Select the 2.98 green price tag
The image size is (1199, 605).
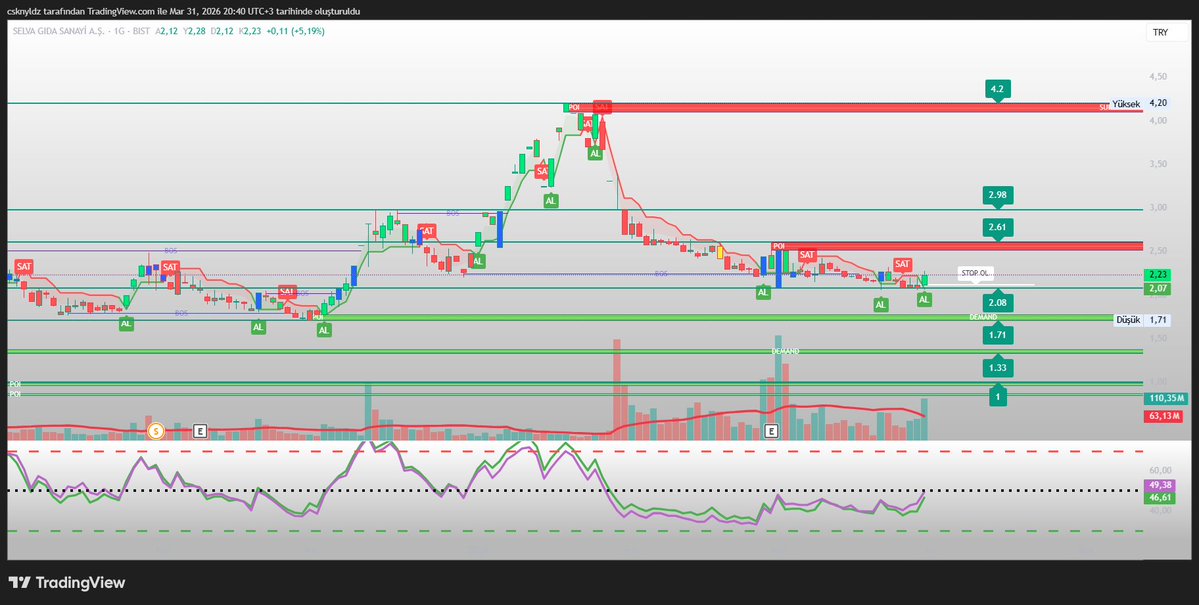tap(996, 196)
